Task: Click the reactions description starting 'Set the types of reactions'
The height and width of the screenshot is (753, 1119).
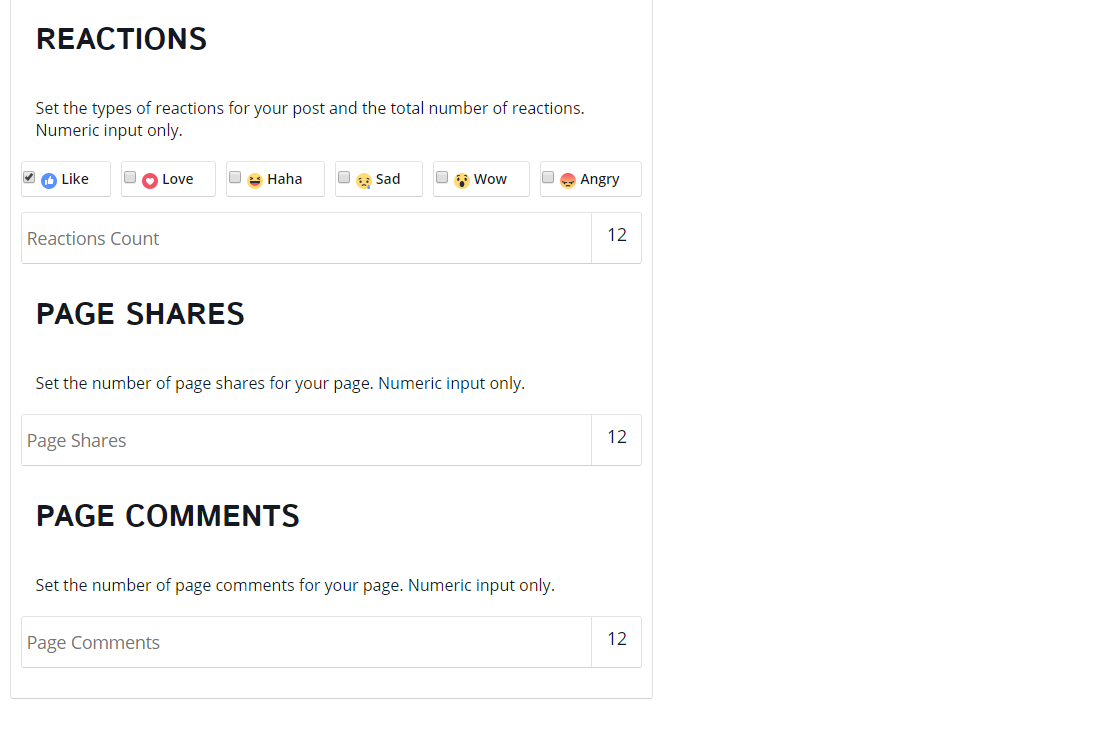Action: pyautogui.click(x=310, y=119)
